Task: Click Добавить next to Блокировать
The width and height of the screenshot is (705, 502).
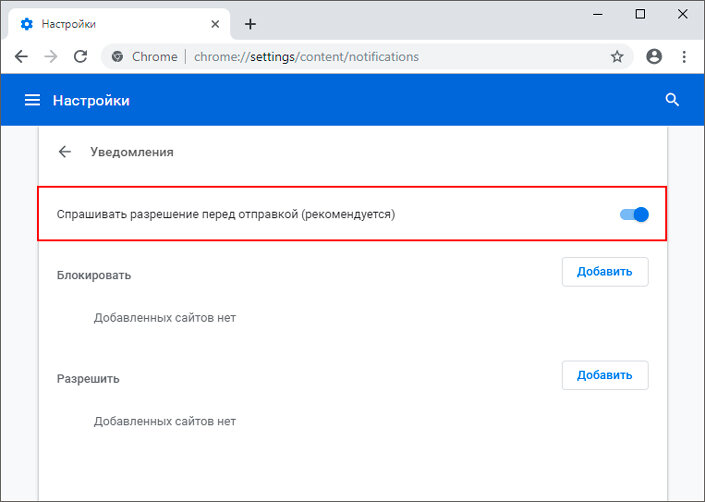Action: coord(605,271)
